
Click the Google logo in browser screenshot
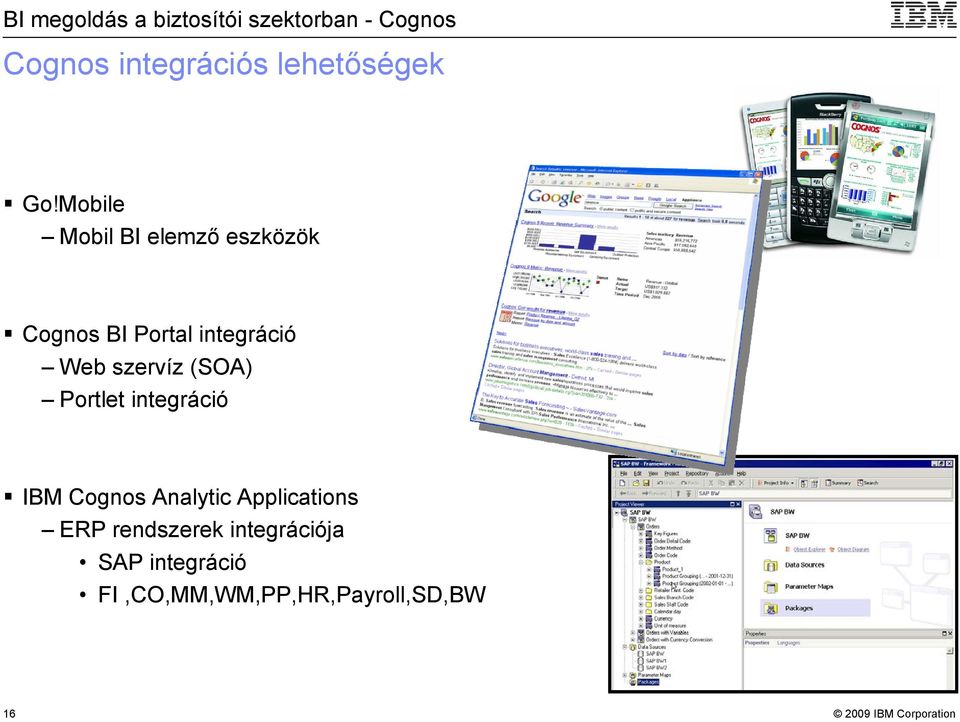555,198
